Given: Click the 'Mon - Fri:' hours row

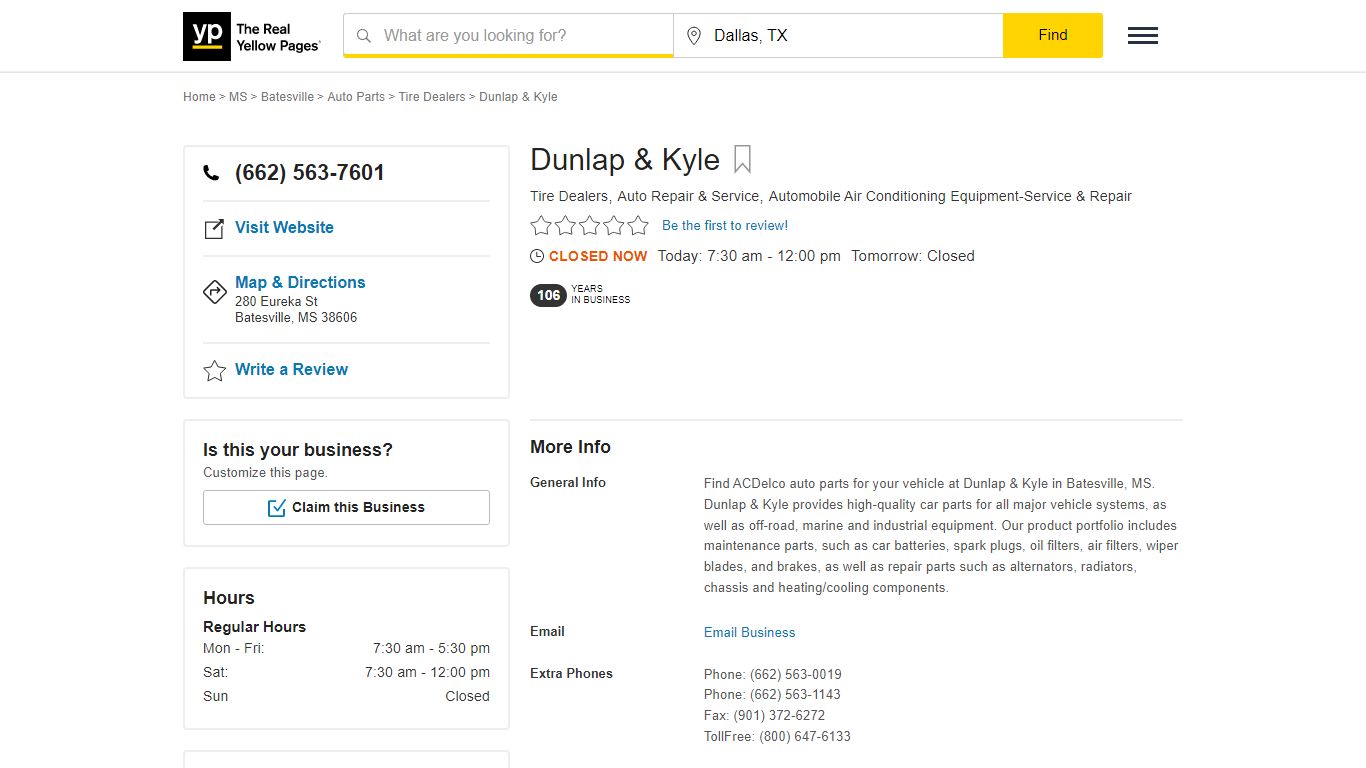Looking at the screenshot, I should click(346, 648).
